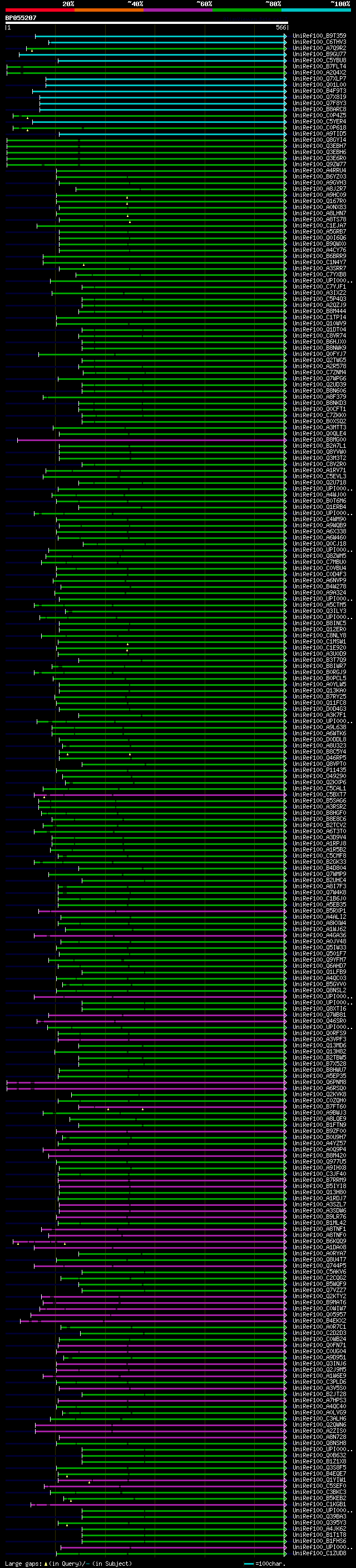Click hit label UniRef100_Q9ZW77
The width and height of the screenshot is (356, 1568).
319,164
